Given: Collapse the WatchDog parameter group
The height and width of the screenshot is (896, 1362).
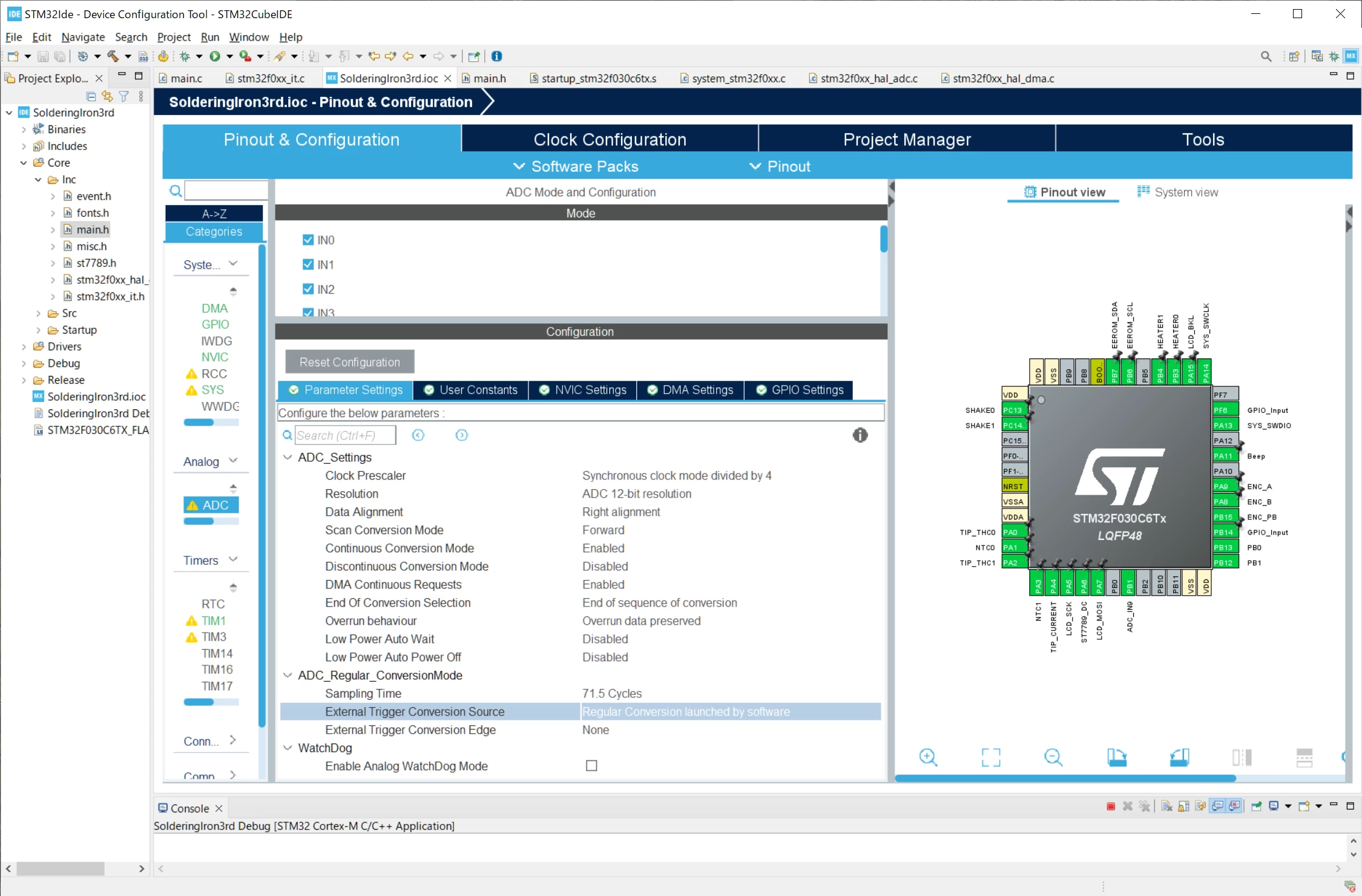Looking at the screenshot, I should click(x=288, y=748).
